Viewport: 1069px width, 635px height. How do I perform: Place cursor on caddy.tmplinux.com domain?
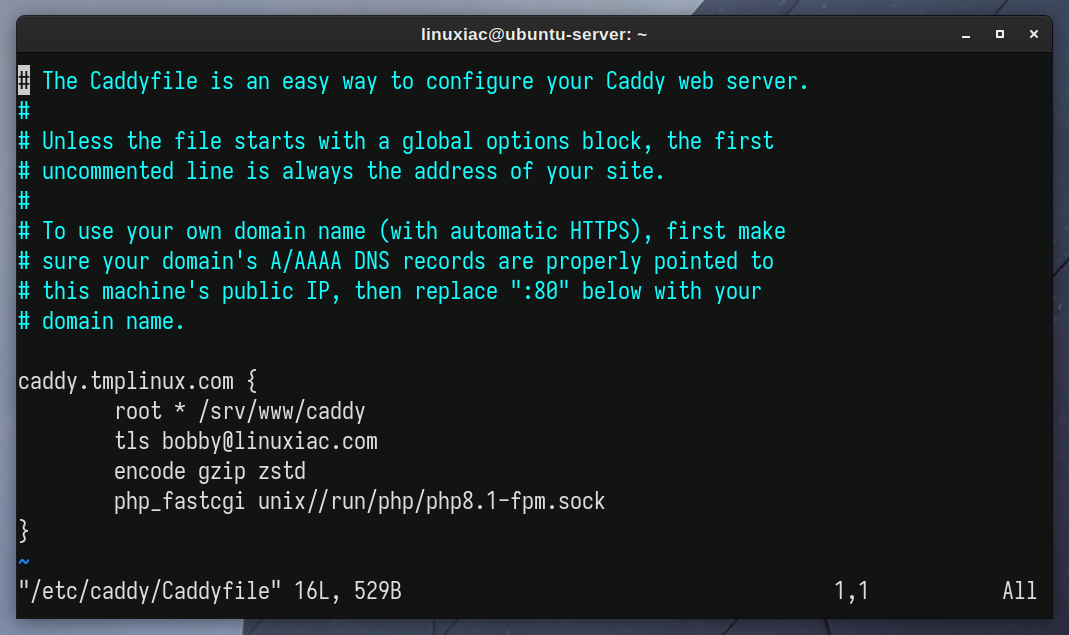[x=125, y=381]
